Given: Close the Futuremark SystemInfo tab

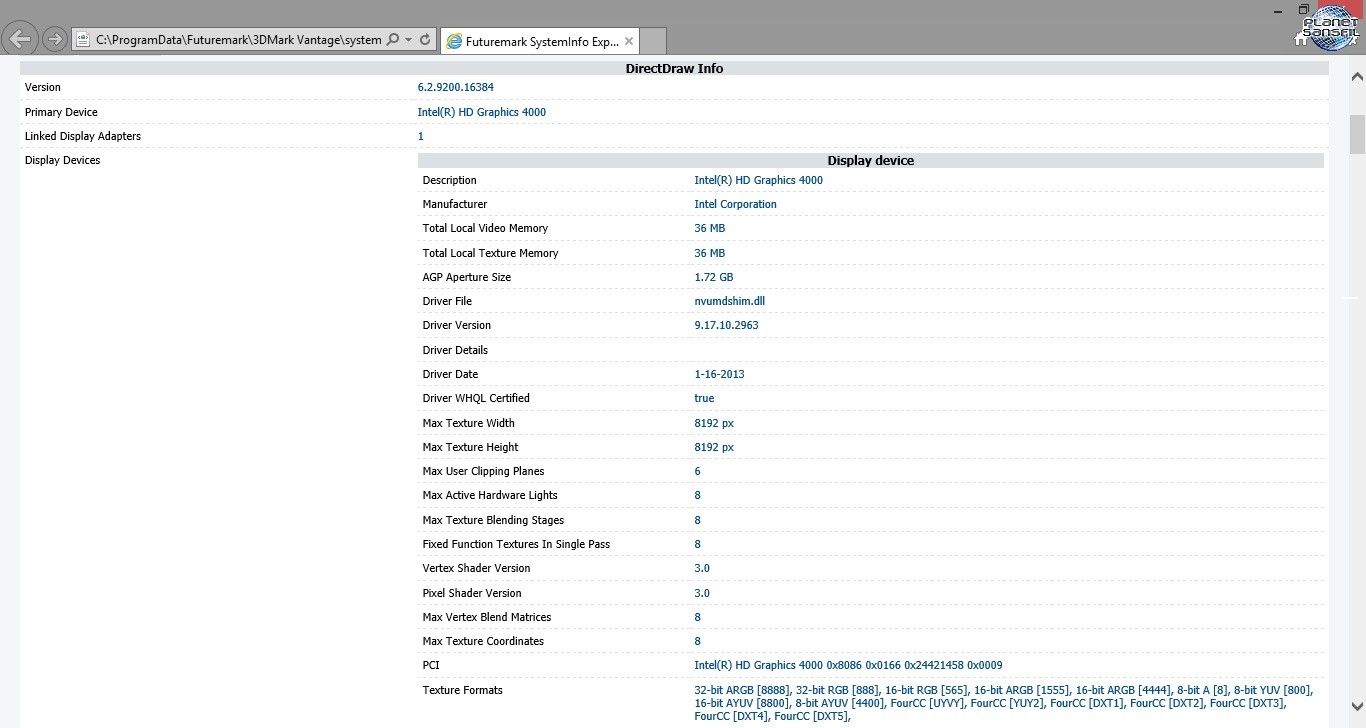Looking at the screenshot, I should 628,41.
